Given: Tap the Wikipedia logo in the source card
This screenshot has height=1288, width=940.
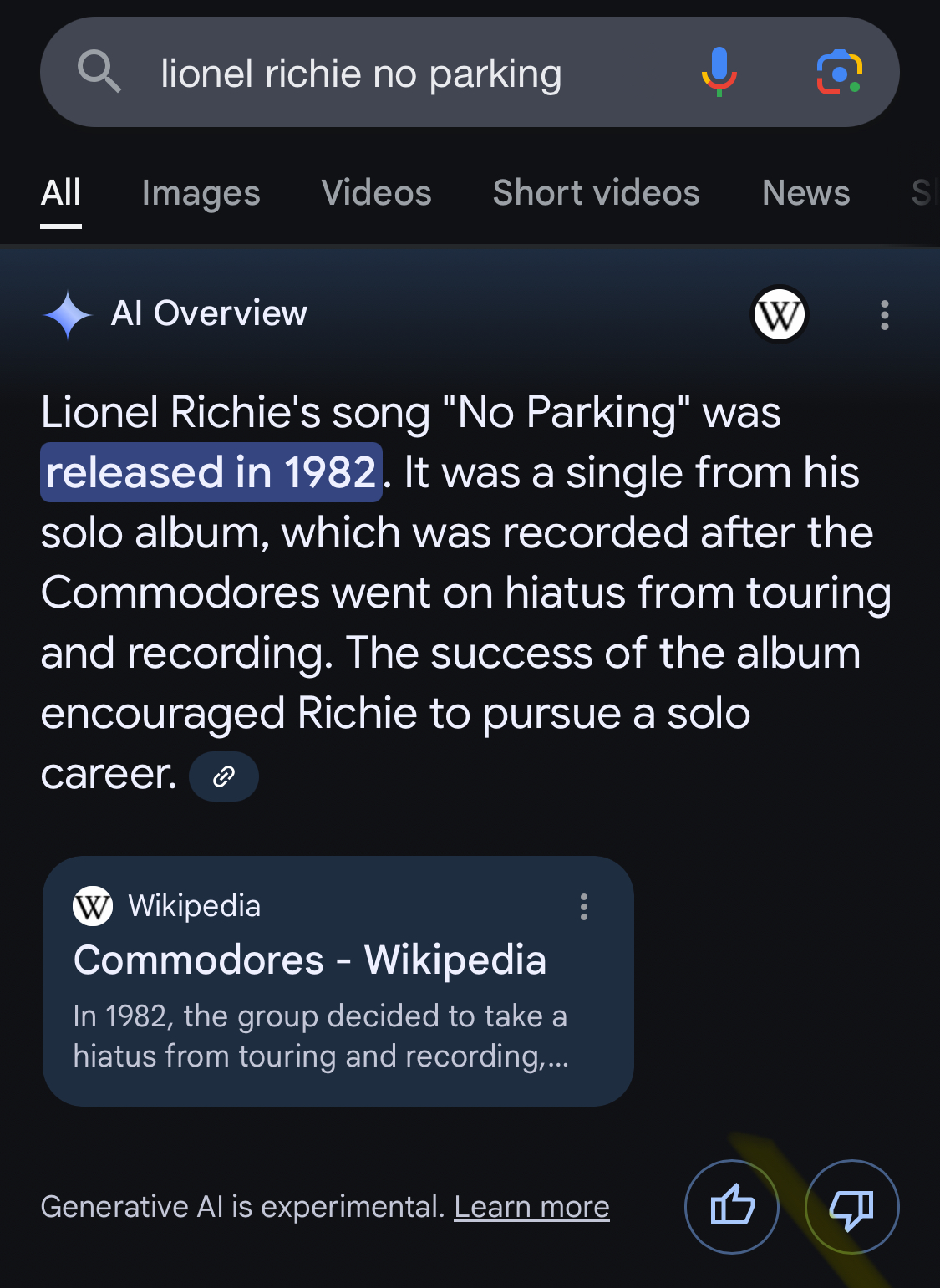Looking at the screenshot, I should point(93,906).
